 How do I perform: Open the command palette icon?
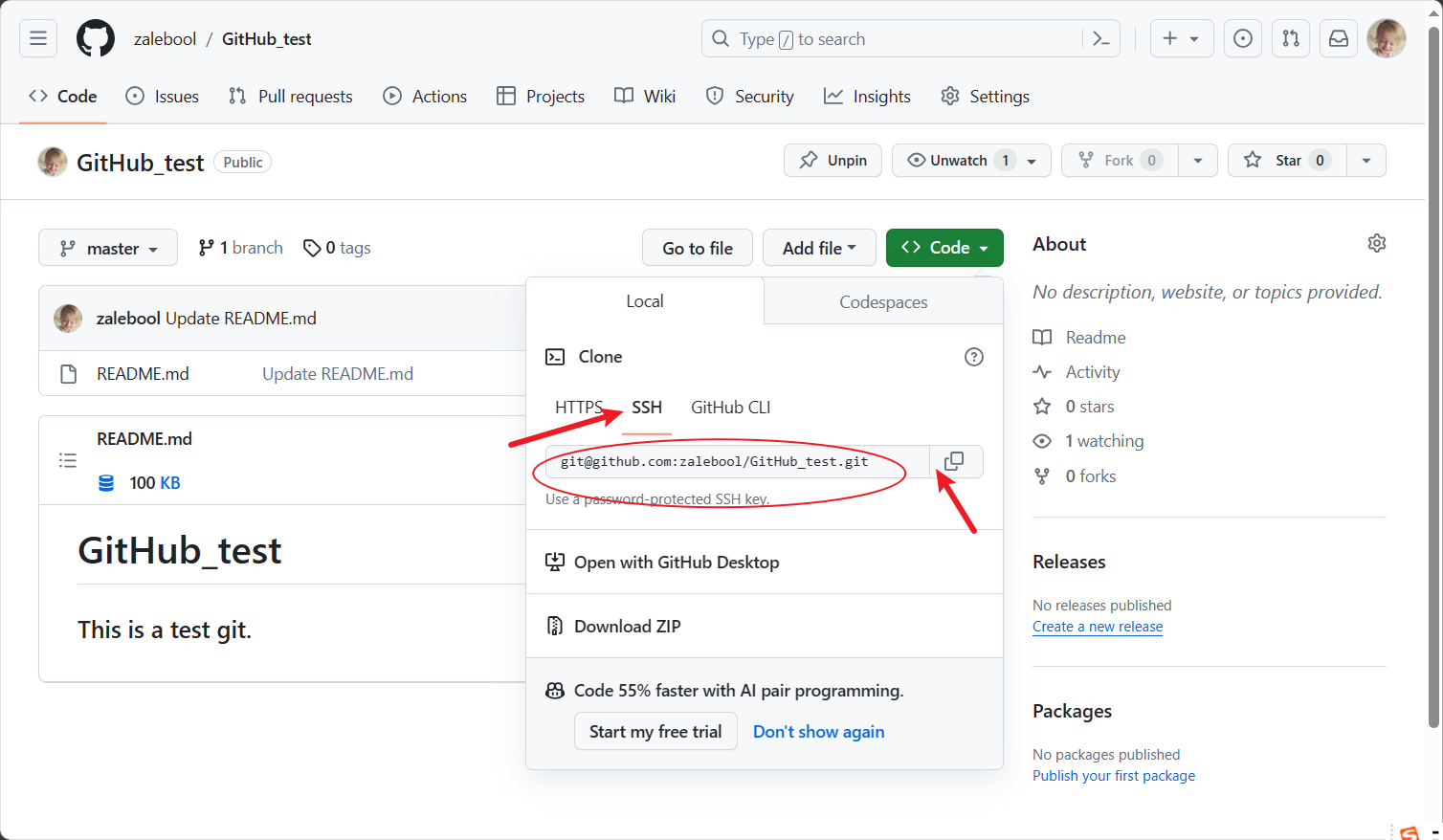(x=1101, y=38)
